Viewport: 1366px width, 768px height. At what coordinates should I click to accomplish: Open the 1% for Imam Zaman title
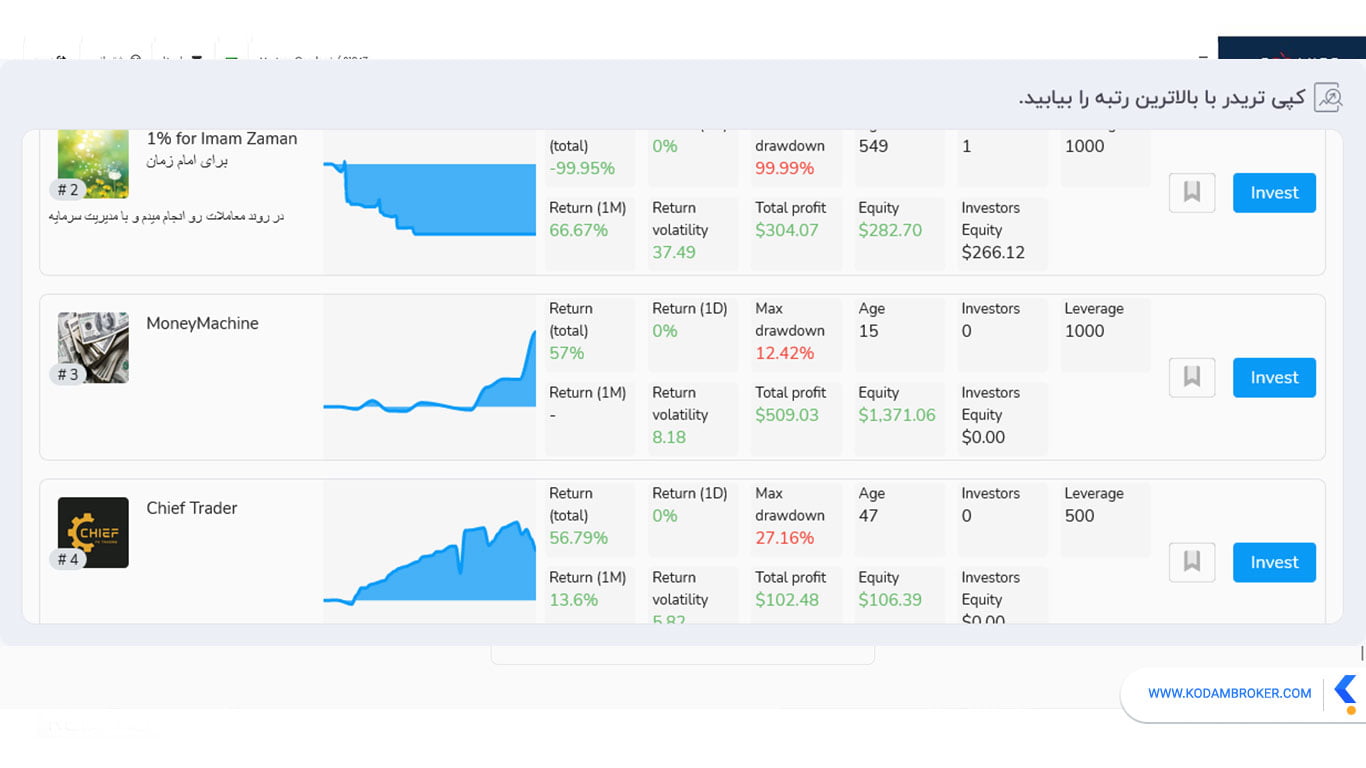(222, 139)
